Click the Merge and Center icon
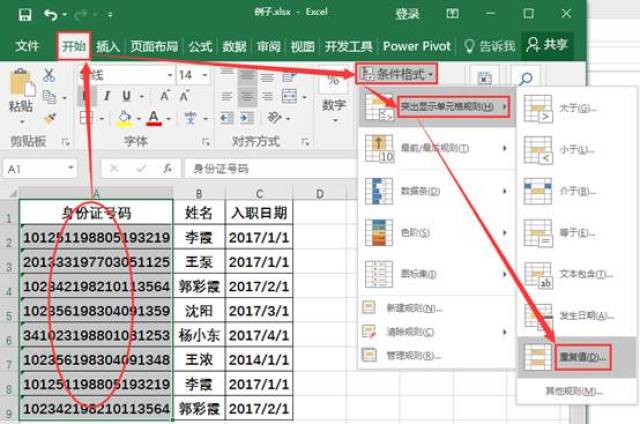Screen dimensions: 640x424 (289, 97)
